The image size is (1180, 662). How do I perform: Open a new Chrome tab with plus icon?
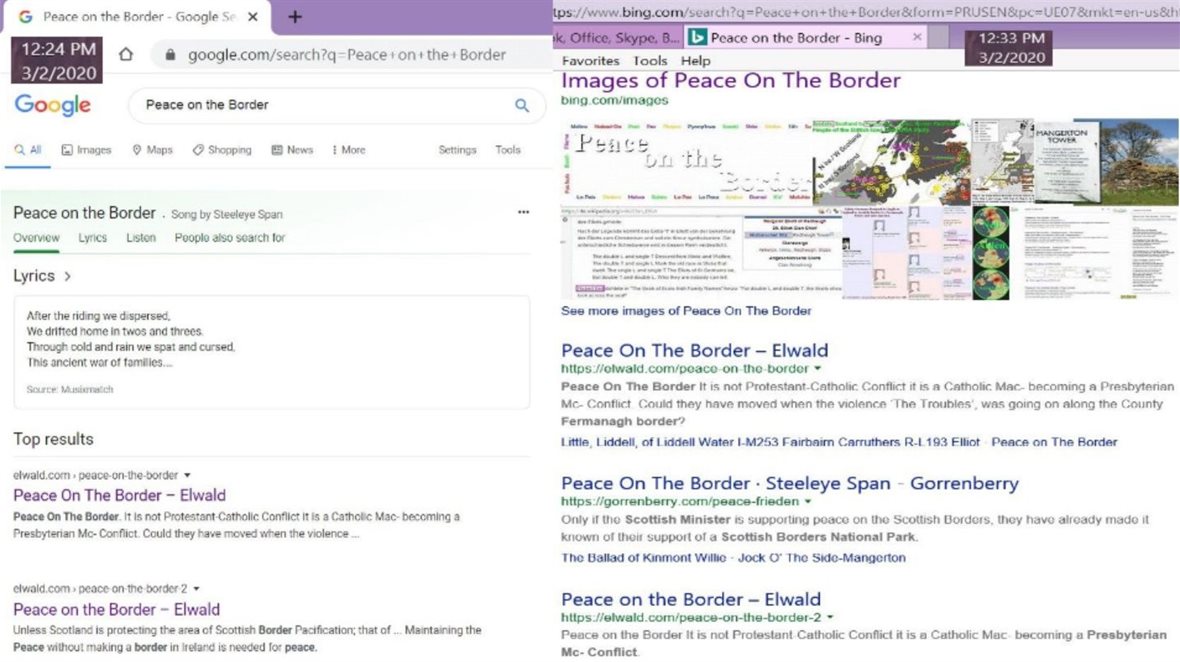click(295, 17)
